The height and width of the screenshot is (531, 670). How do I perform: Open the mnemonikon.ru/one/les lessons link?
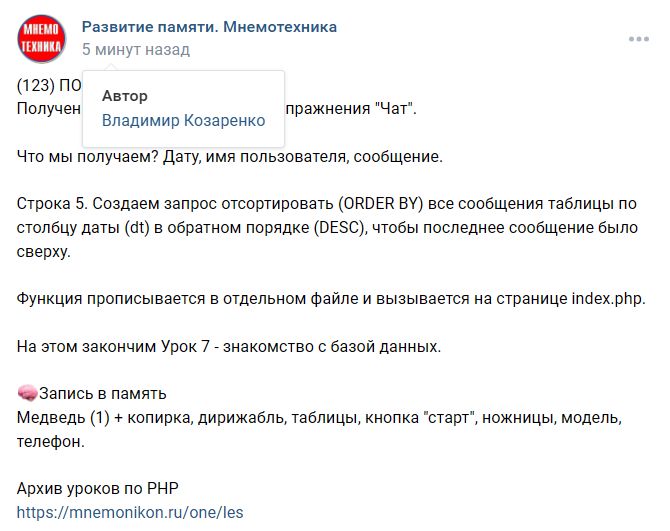tap(130, 512)
